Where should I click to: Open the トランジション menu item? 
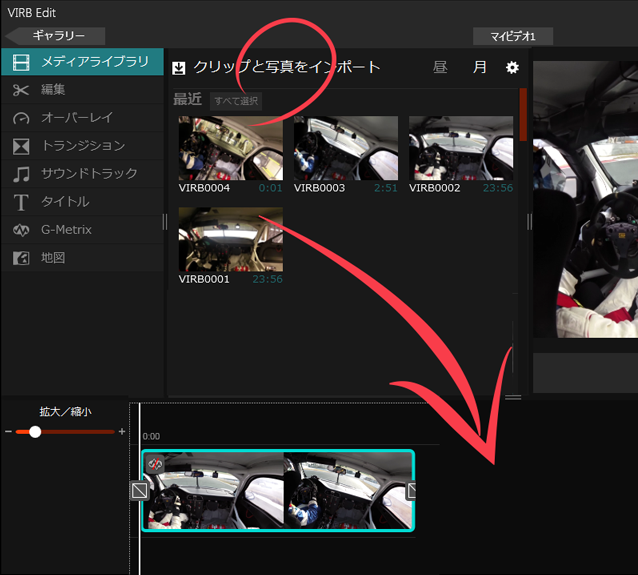[83, 146]
